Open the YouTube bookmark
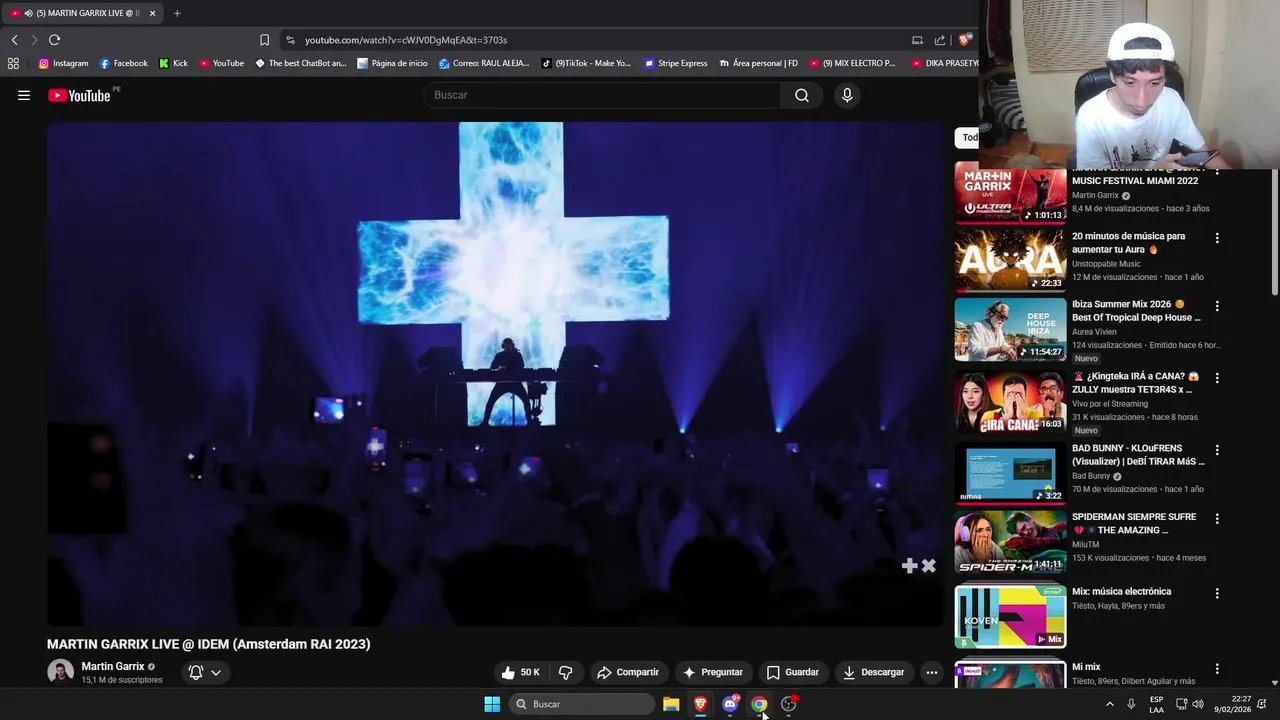 [221, 63]
